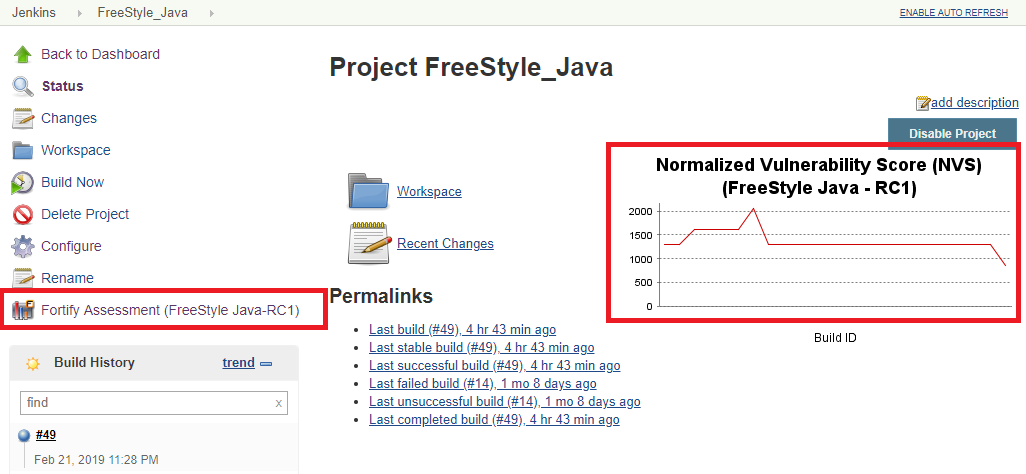
Task: Open Last unsuccessful build (#14) permalink
Action: pos(504,401)
